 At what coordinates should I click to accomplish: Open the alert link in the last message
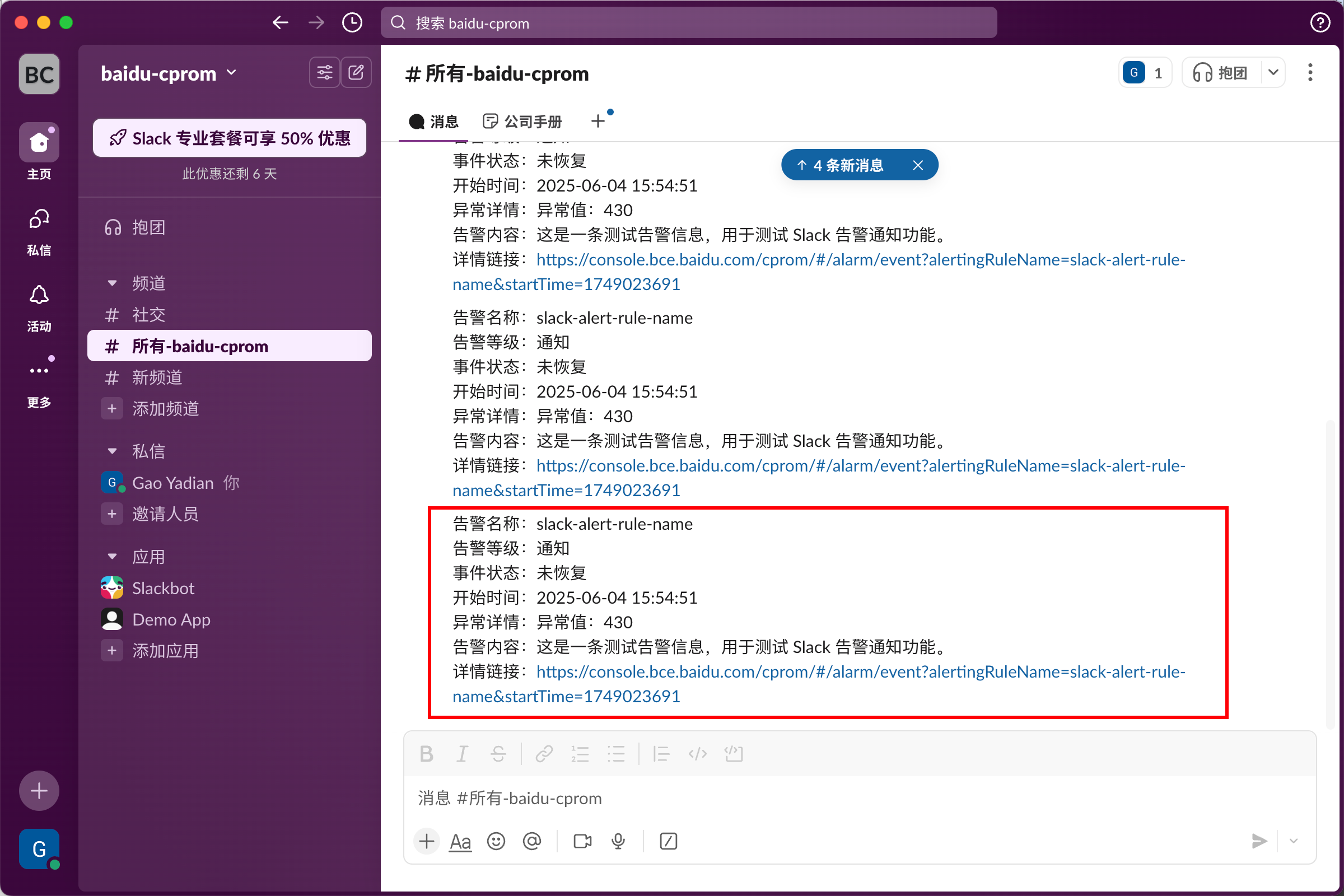pos(818,684)
